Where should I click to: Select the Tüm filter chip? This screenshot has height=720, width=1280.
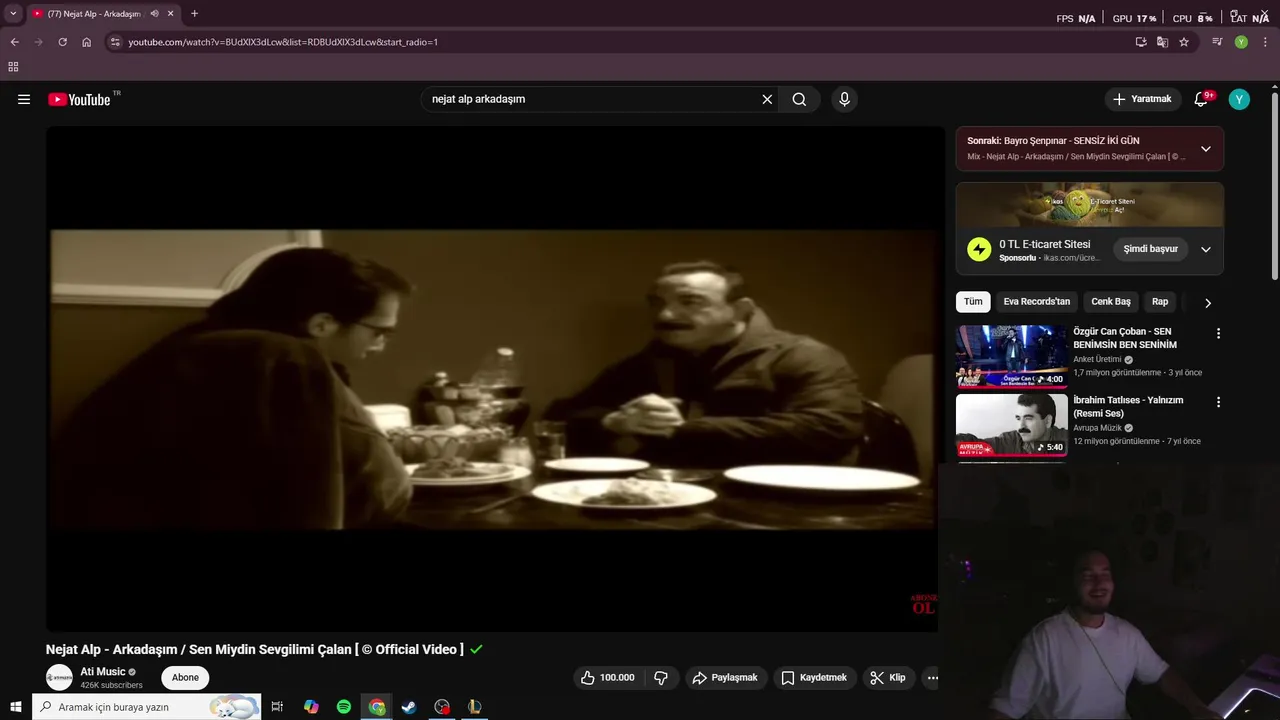coord(973,302)
